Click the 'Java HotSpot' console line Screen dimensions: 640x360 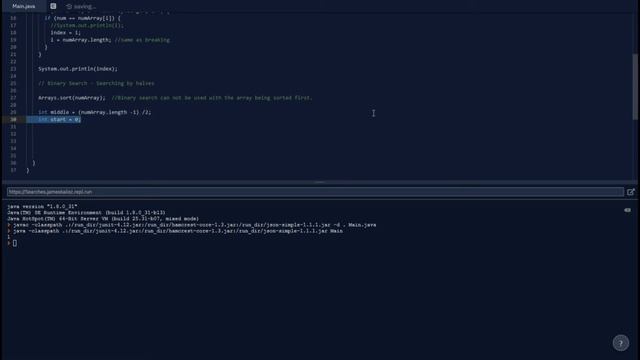pos(103,219)
